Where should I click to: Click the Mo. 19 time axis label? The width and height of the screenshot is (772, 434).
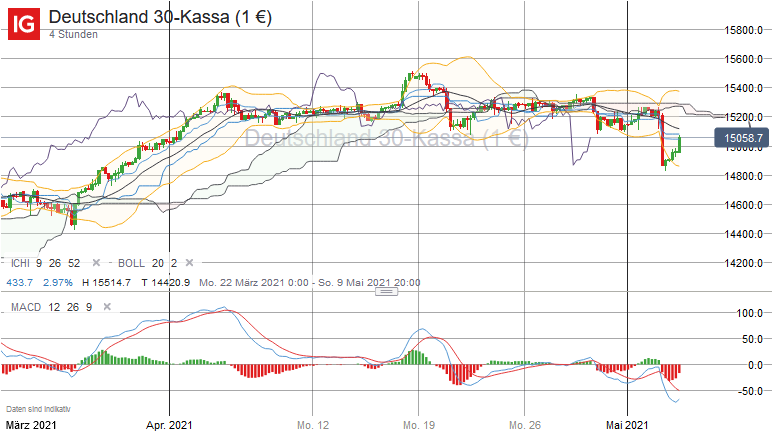[419, 425]
